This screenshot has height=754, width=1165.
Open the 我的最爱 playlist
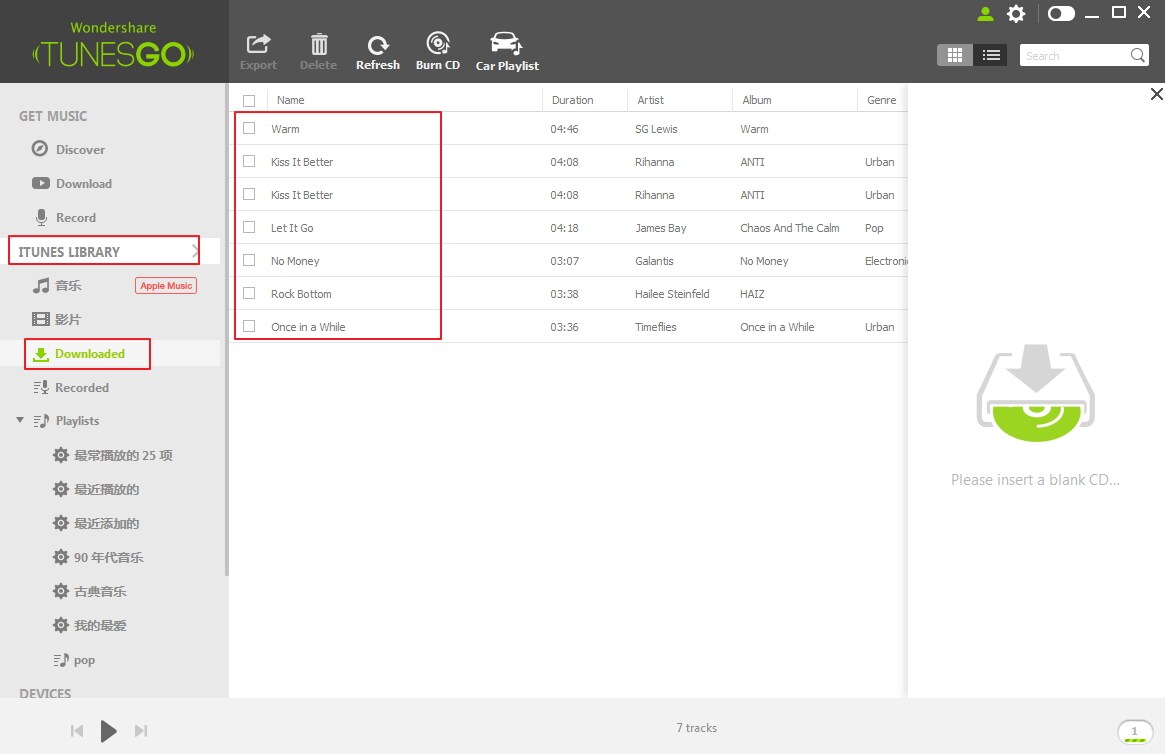coord(89,625)
